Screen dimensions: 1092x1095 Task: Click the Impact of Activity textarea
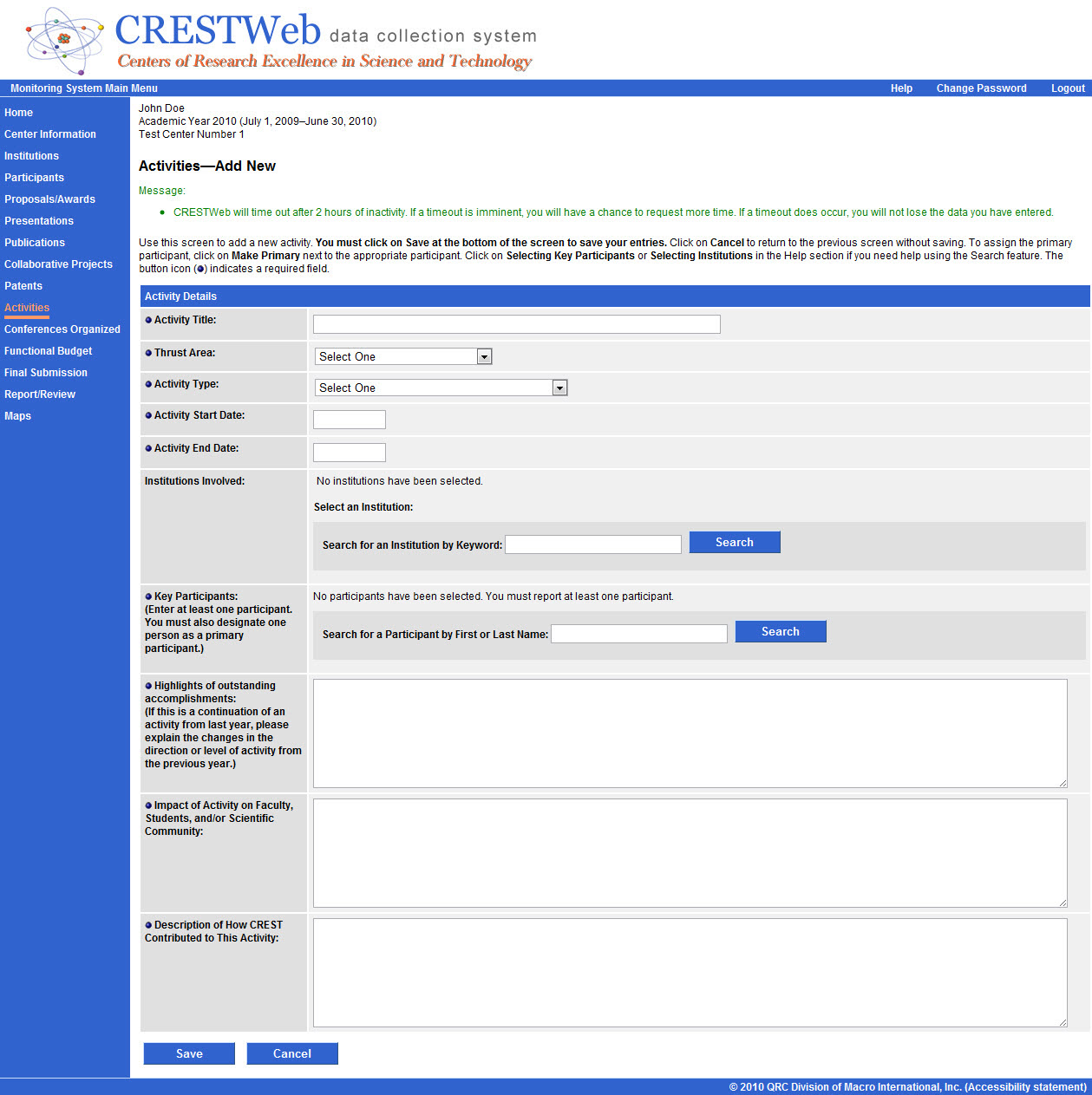click(x=690, y=853)
